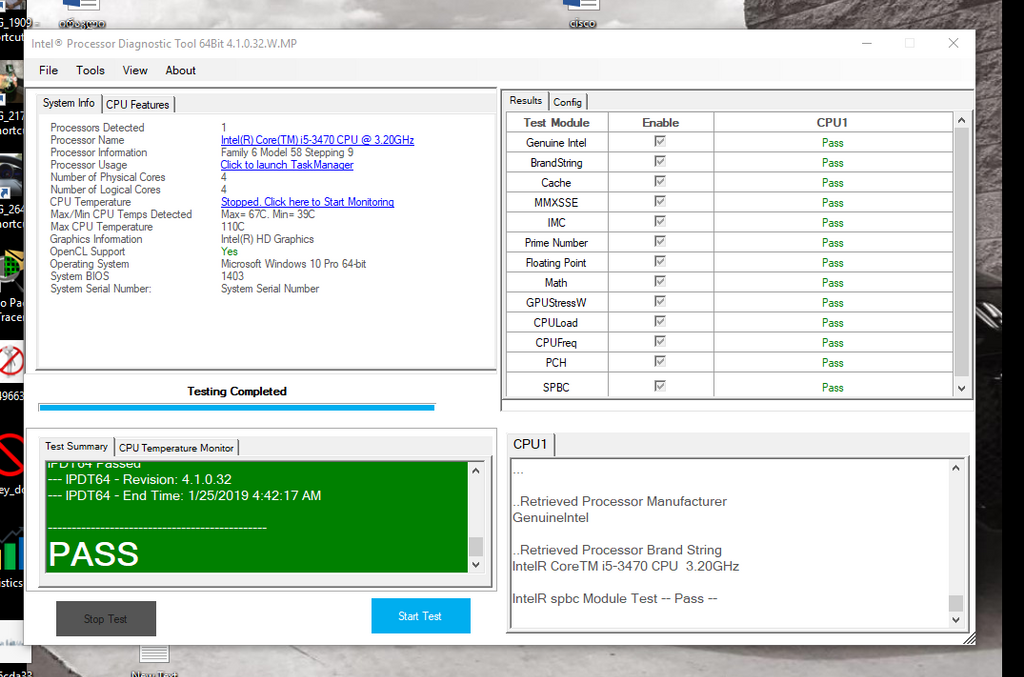The height and width of the screenshot is (677, 1024).
Task: Open the About menu
Action: pyautogui.click(x=180, y=71)
